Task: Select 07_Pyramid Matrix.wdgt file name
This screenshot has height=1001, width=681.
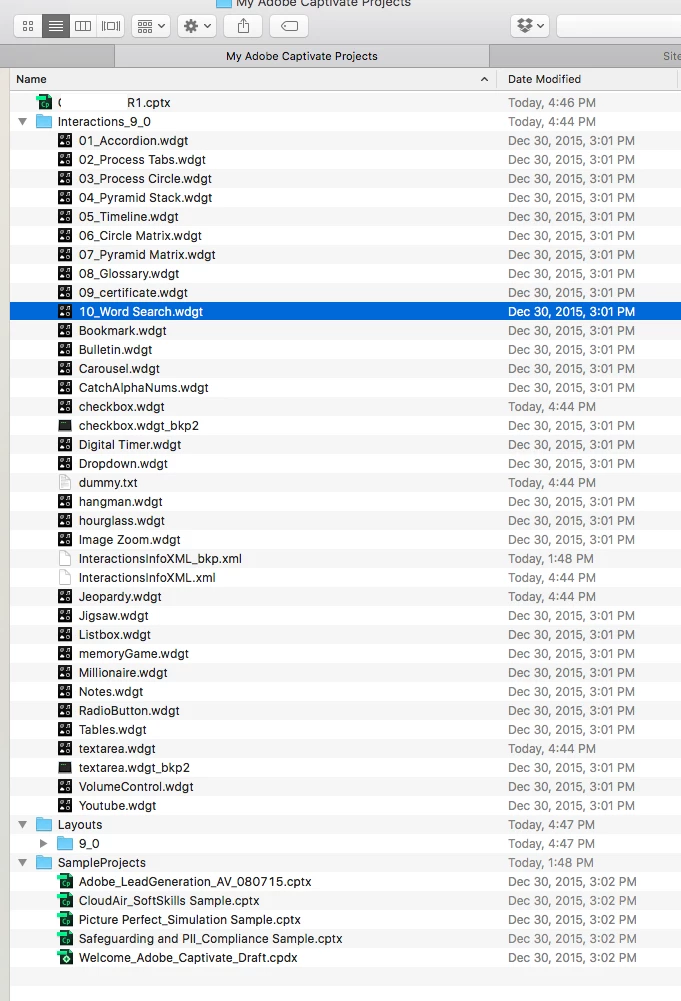Action: click(147, 255)
